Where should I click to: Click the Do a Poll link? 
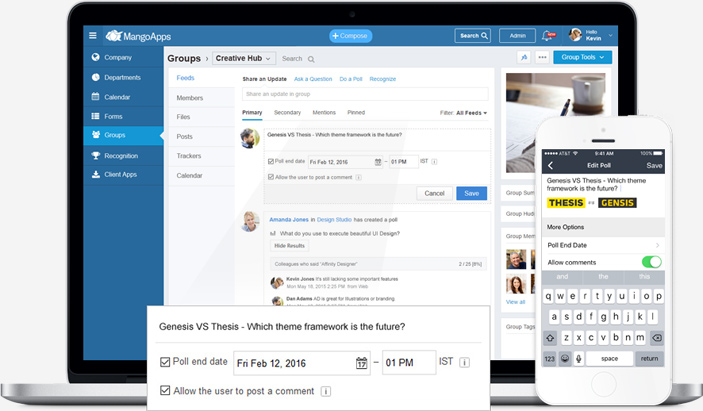click(351, 79)
